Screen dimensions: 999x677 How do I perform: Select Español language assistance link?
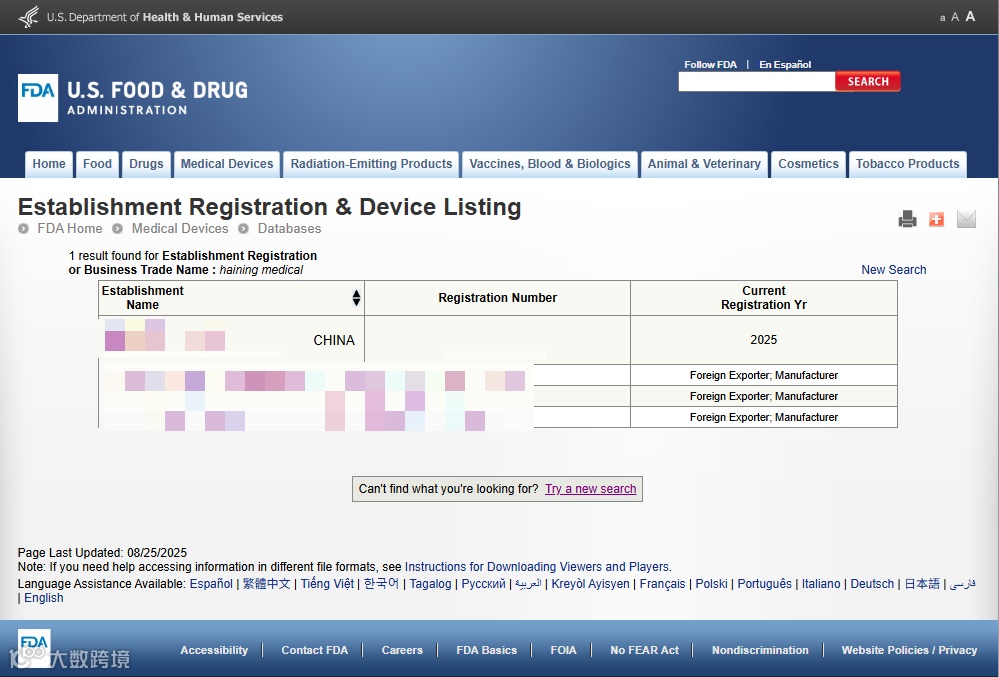pyautogui.click(x=211, y=584)
